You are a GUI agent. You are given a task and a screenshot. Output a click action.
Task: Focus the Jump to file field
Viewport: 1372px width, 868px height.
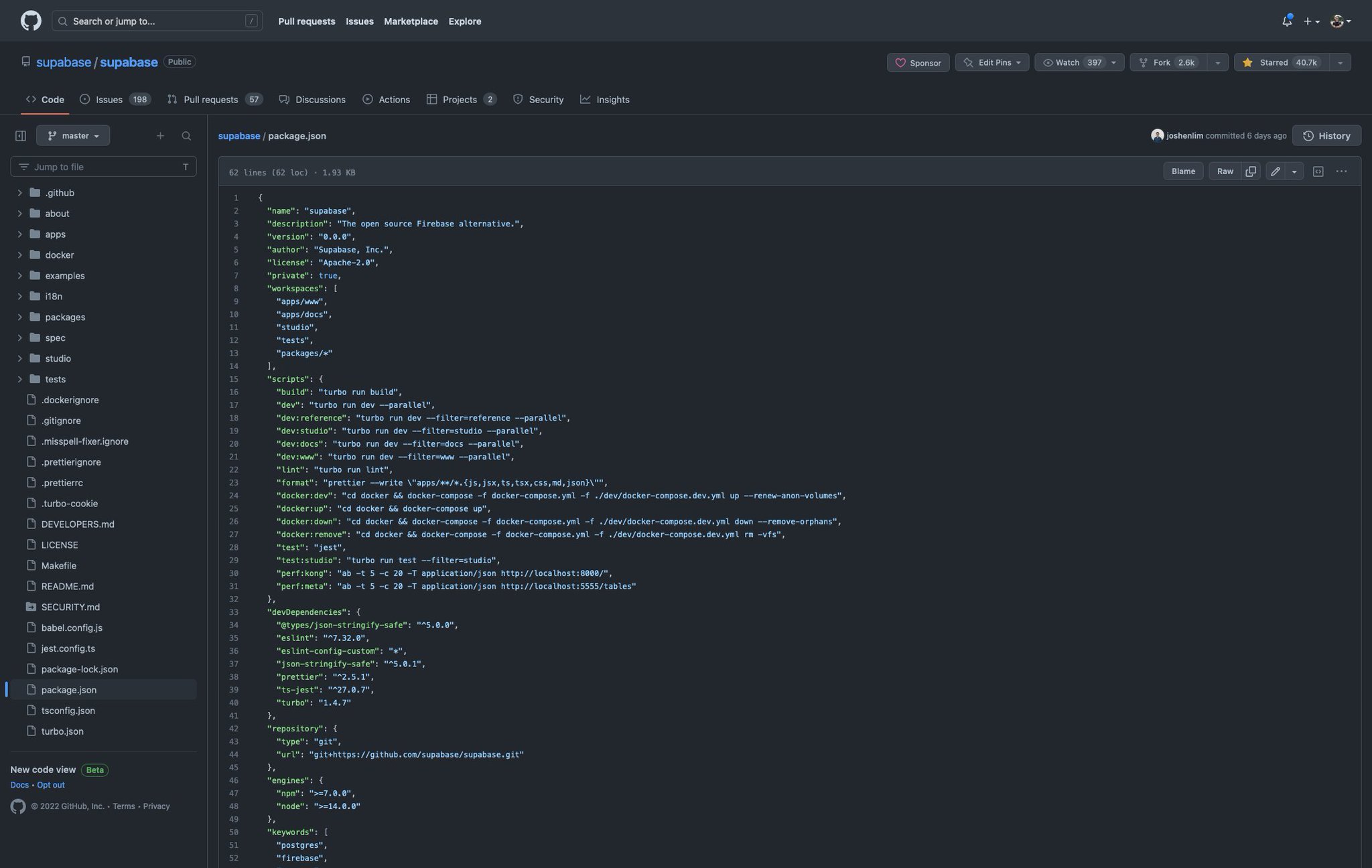(103, 167)
